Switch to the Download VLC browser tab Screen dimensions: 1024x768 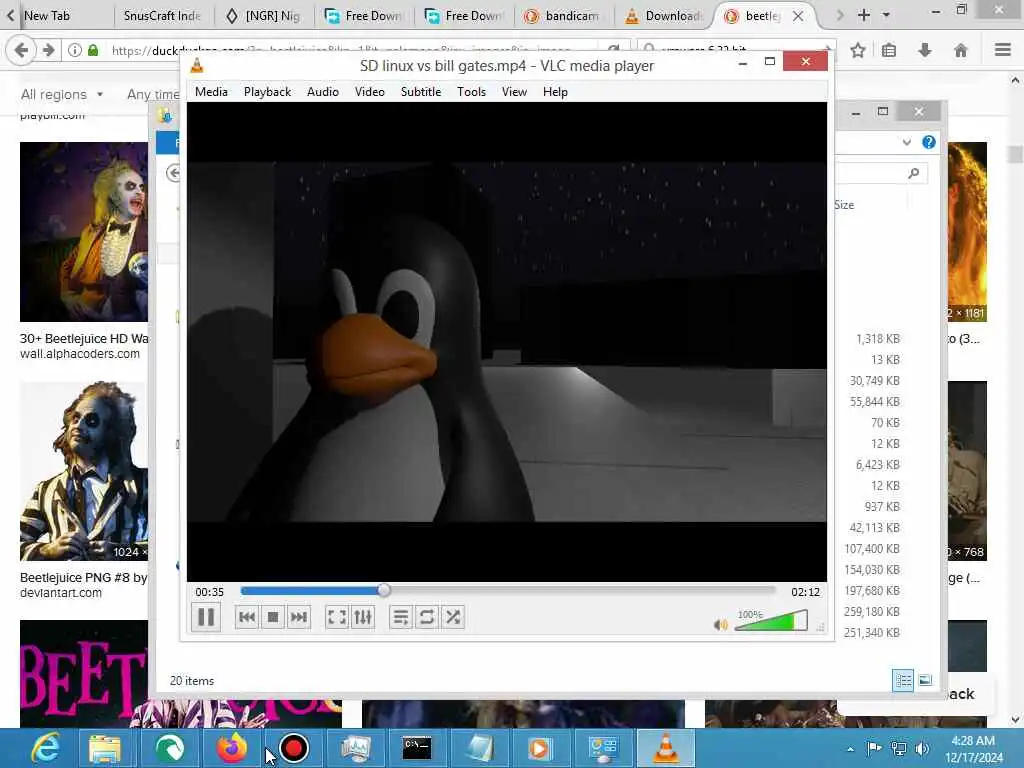point(664,16)
